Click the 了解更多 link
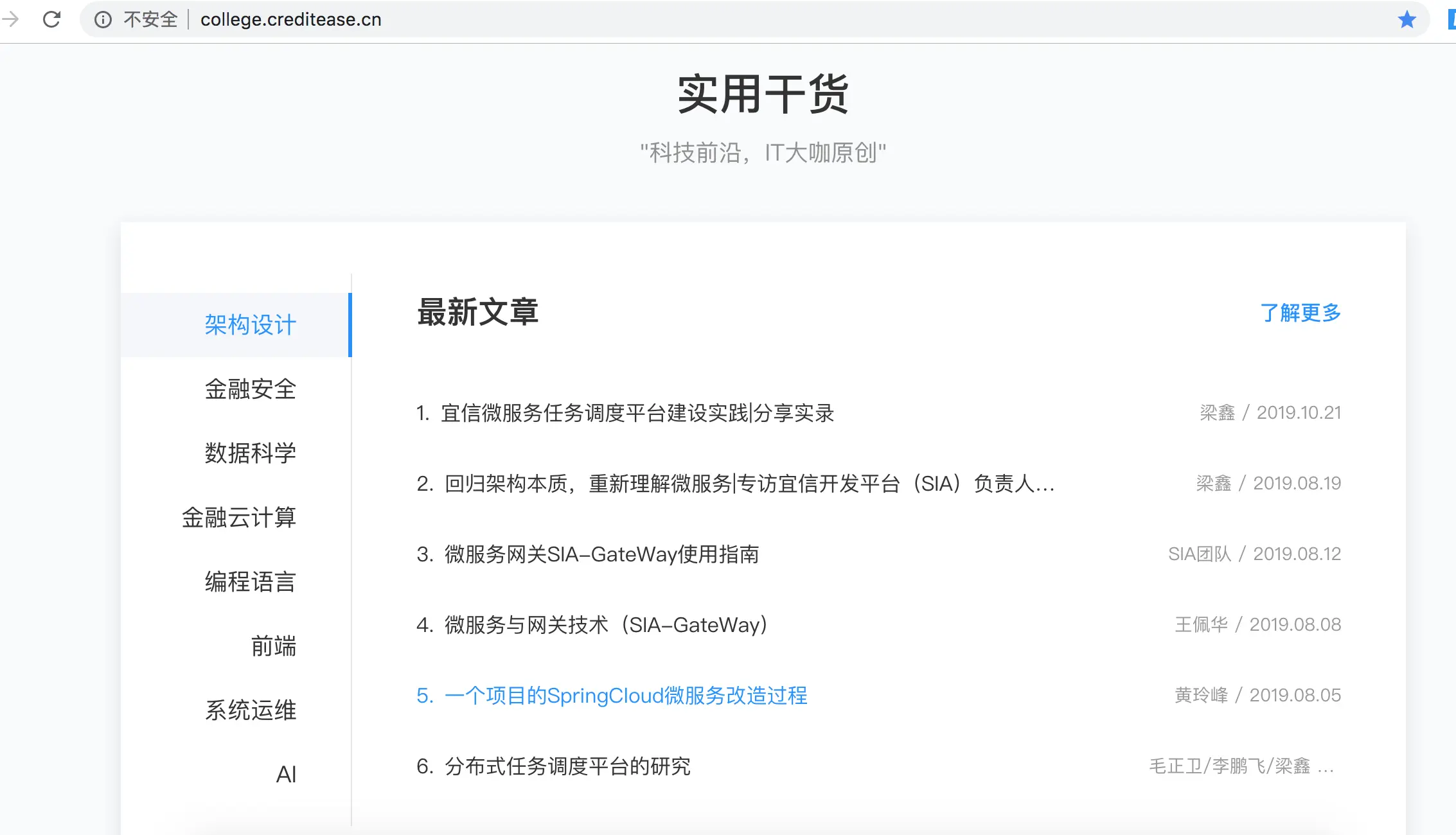Screen dimensions: 1456x835 [x=1301, y=313]
